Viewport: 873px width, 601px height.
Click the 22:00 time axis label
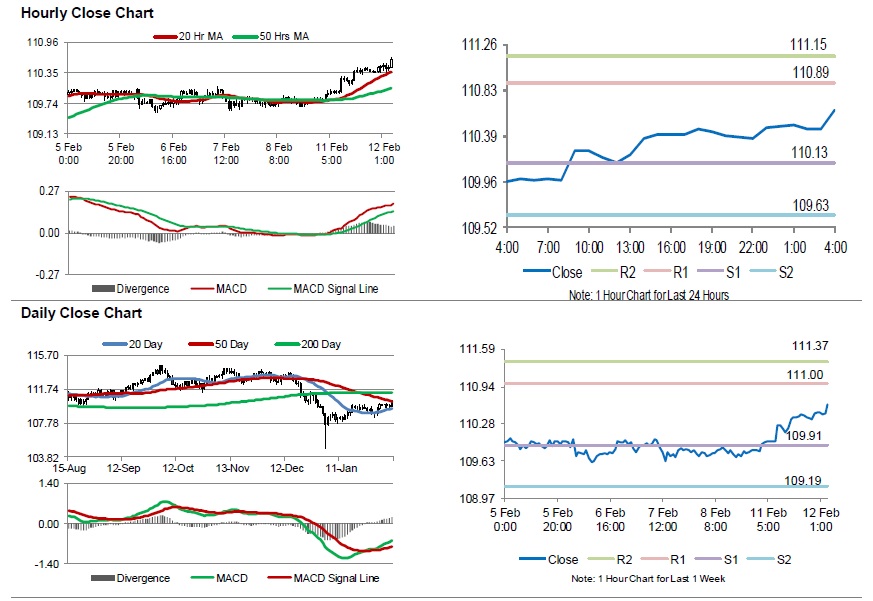[x=753, y=247]
